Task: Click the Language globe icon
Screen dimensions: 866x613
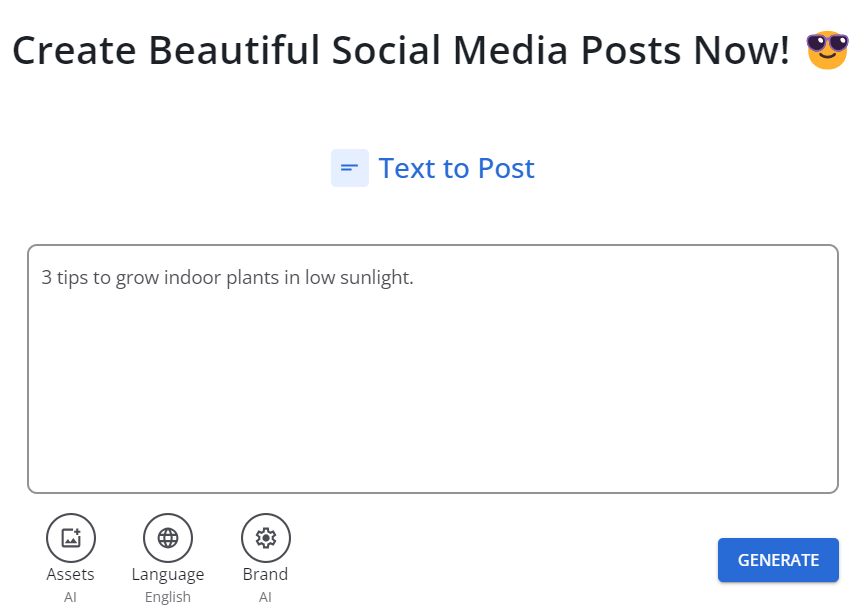Action: pos(168,537)
